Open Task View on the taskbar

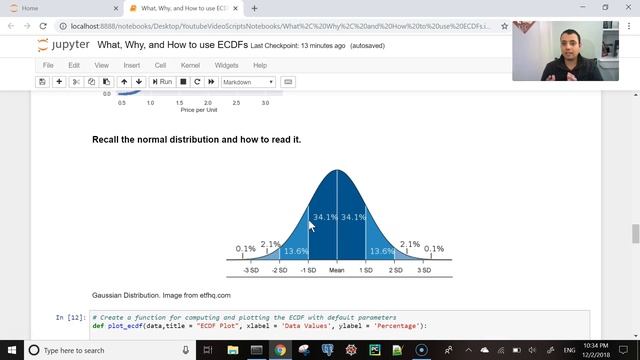click(x=208, y=350)
